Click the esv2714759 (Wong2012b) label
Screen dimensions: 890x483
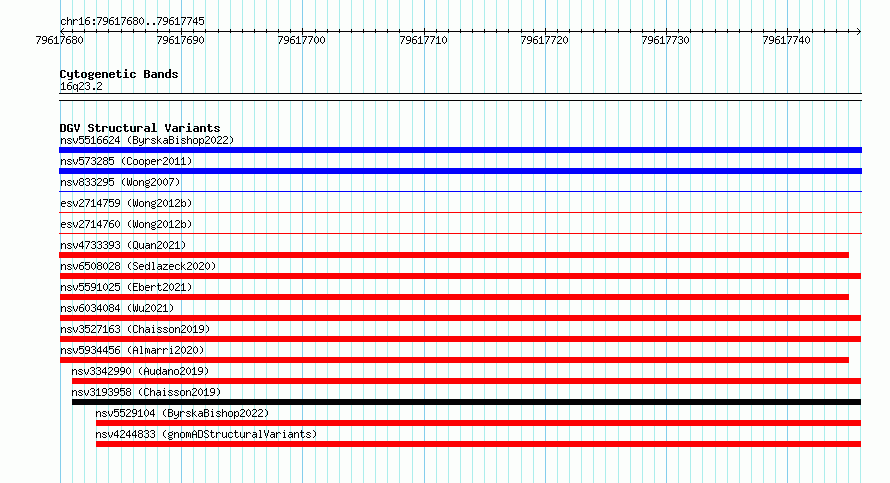126,203
